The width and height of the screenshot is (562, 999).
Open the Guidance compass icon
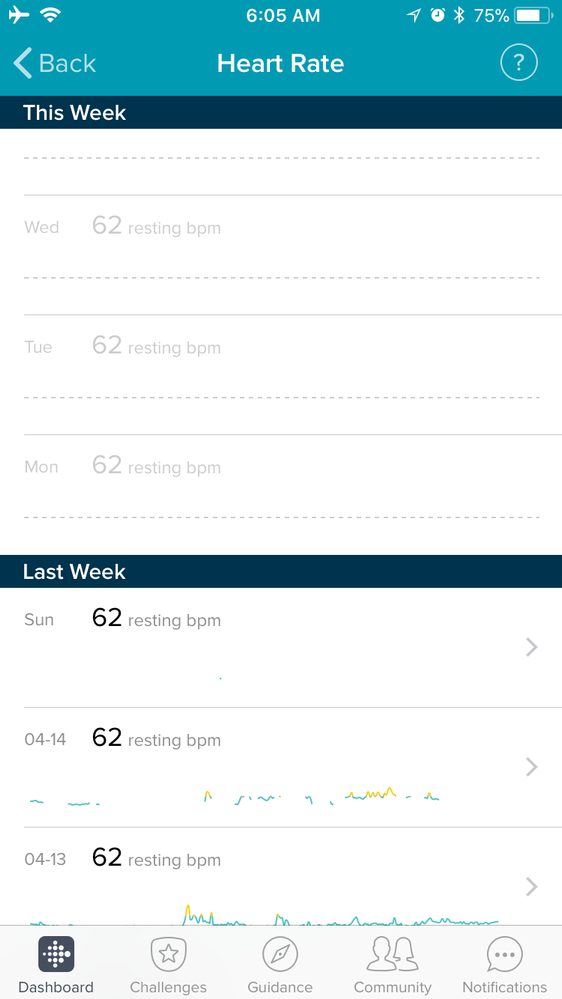(280, 954)
